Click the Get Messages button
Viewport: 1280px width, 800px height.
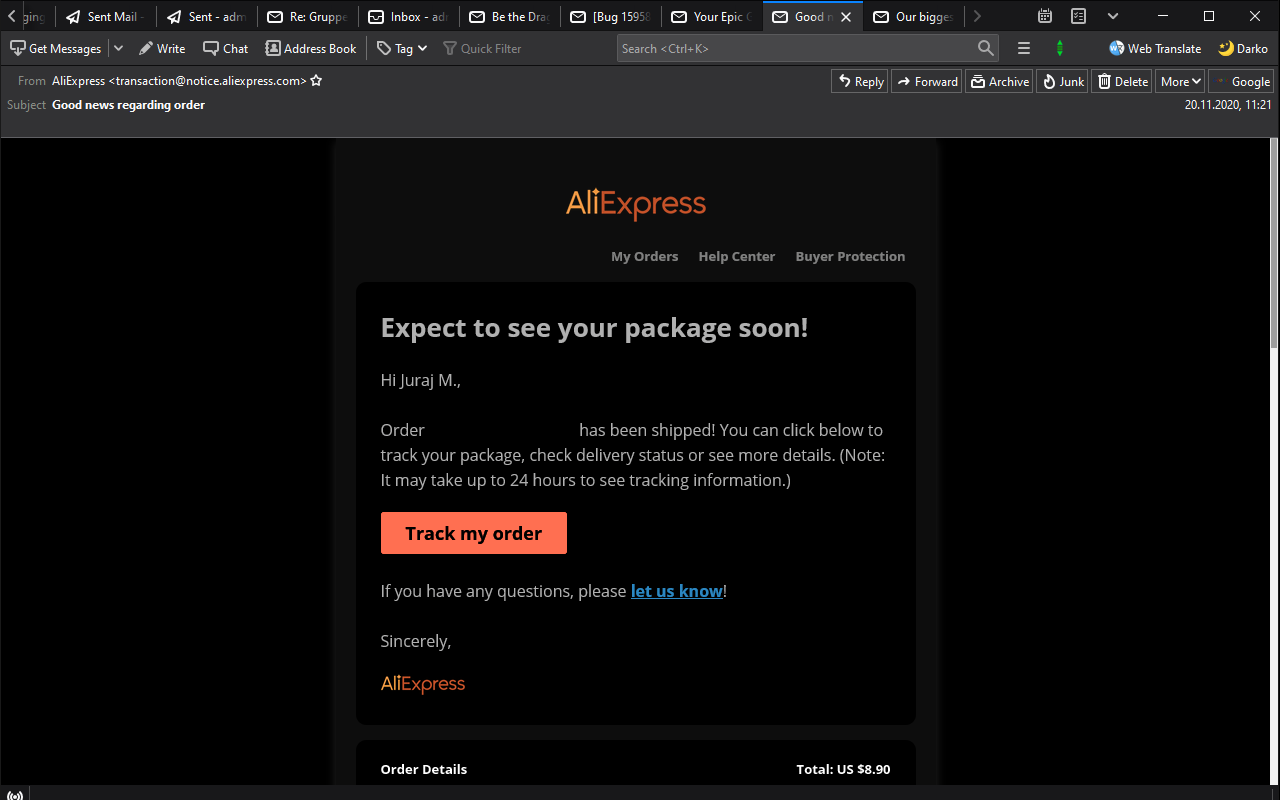[x=56, y=48]
